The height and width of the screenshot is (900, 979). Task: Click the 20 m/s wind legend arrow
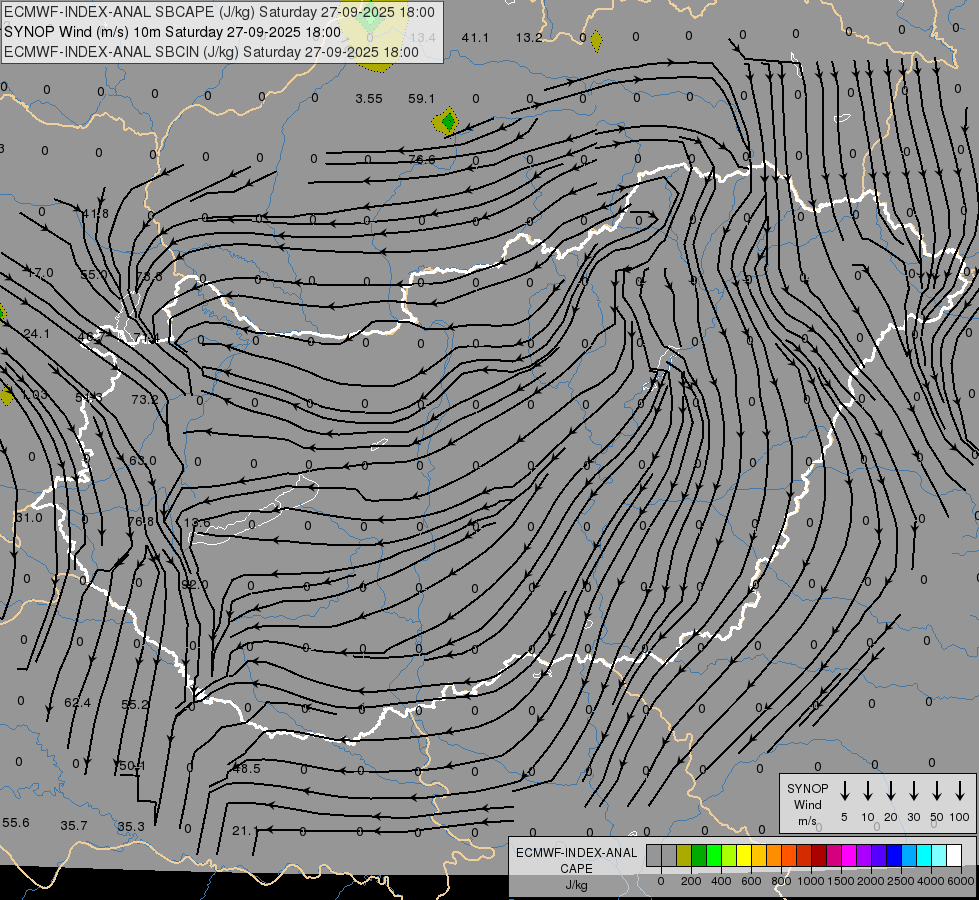(891, 791)
